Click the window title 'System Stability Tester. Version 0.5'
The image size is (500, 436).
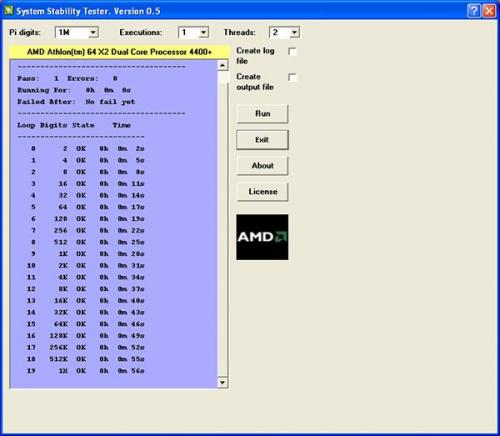pyautogui.click(x=88, y=11)
